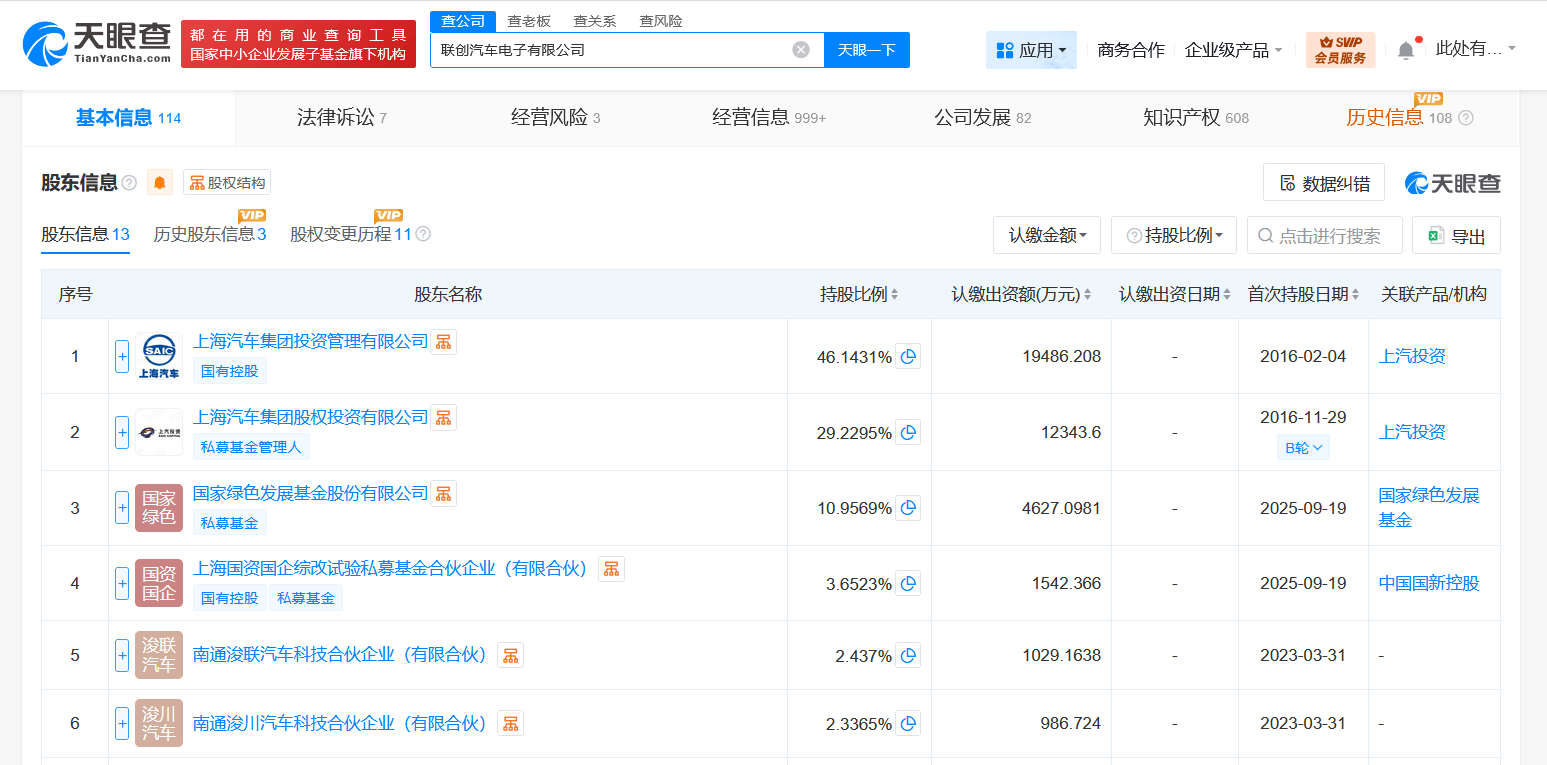
Task: Click the 导出 export button
Action: (1456, 236)
